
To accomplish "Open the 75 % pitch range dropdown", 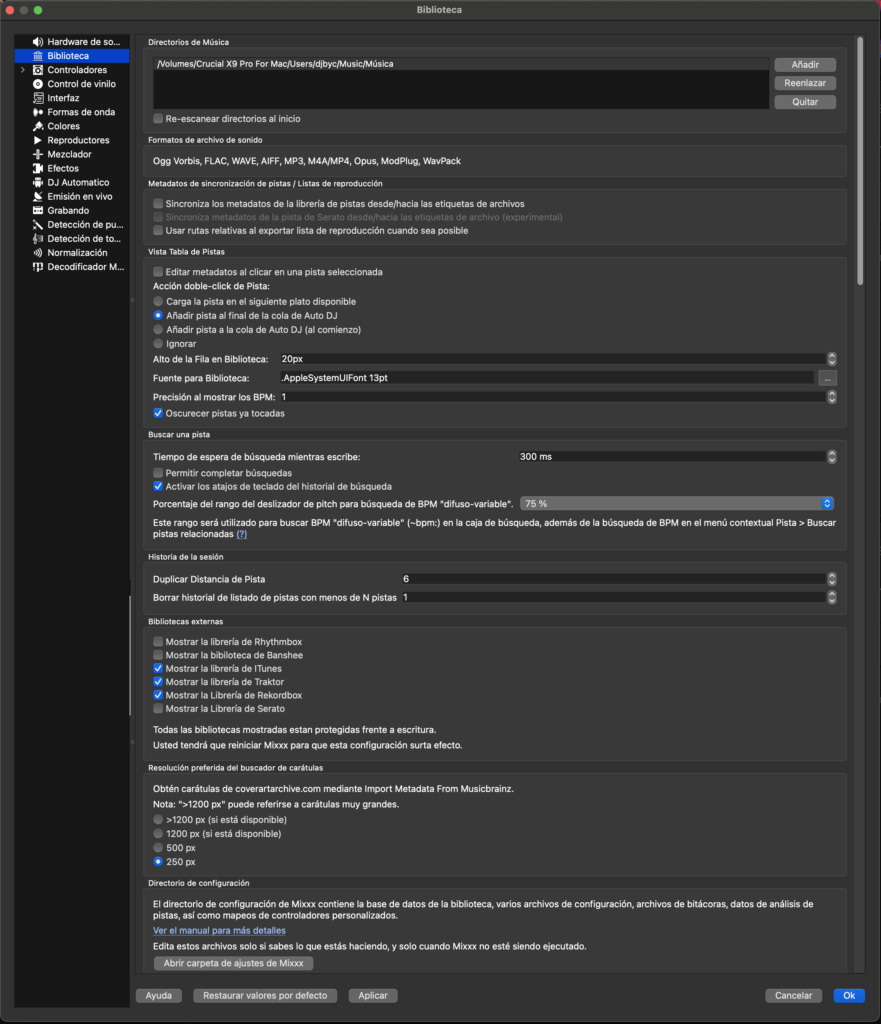I will [x=677, y=504].
